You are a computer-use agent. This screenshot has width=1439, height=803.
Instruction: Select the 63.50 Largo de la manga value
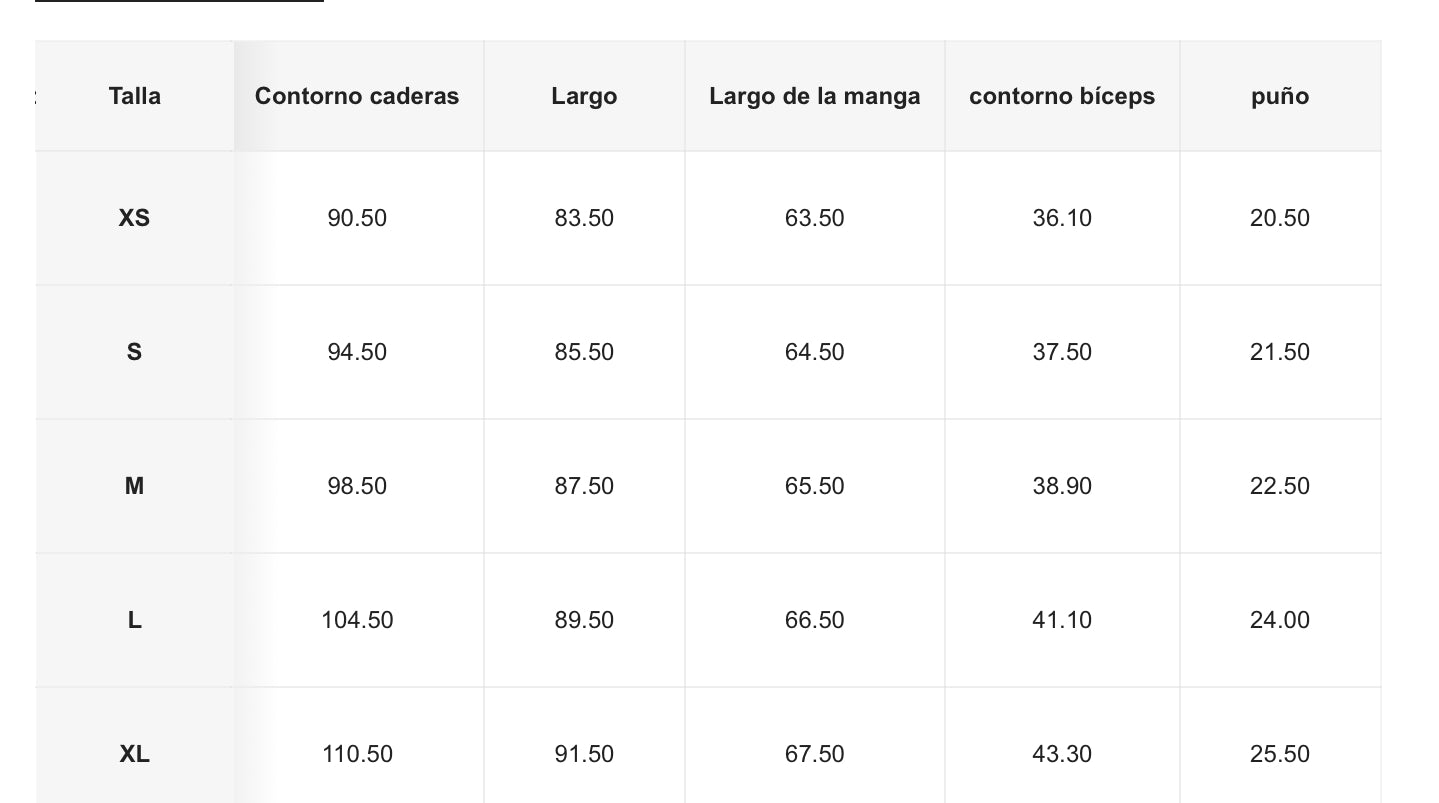click(814, 218)
